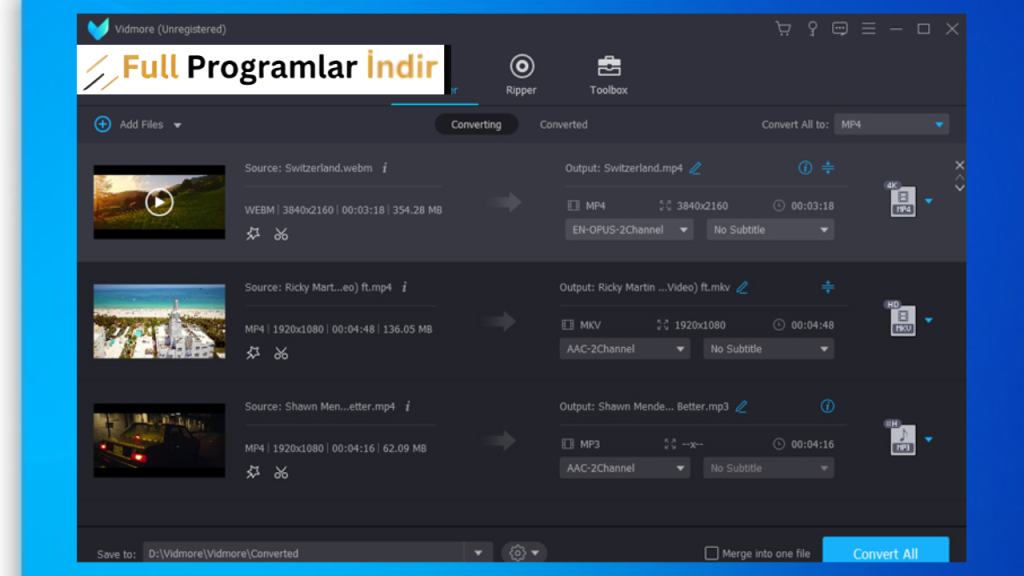Expand the Add Files dropdown arrow
Screen dimensions: 1024x576
point(177,125)
